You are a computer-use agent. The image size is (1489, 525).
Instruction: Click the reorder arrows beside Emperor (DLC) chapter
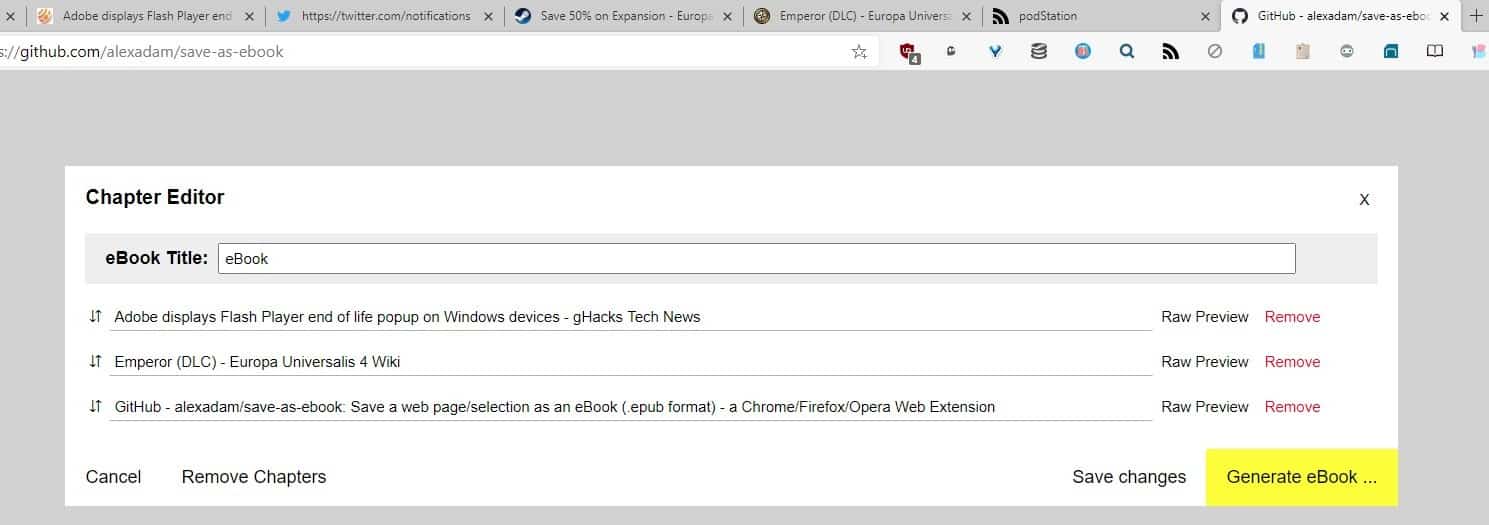click(95, 361)
